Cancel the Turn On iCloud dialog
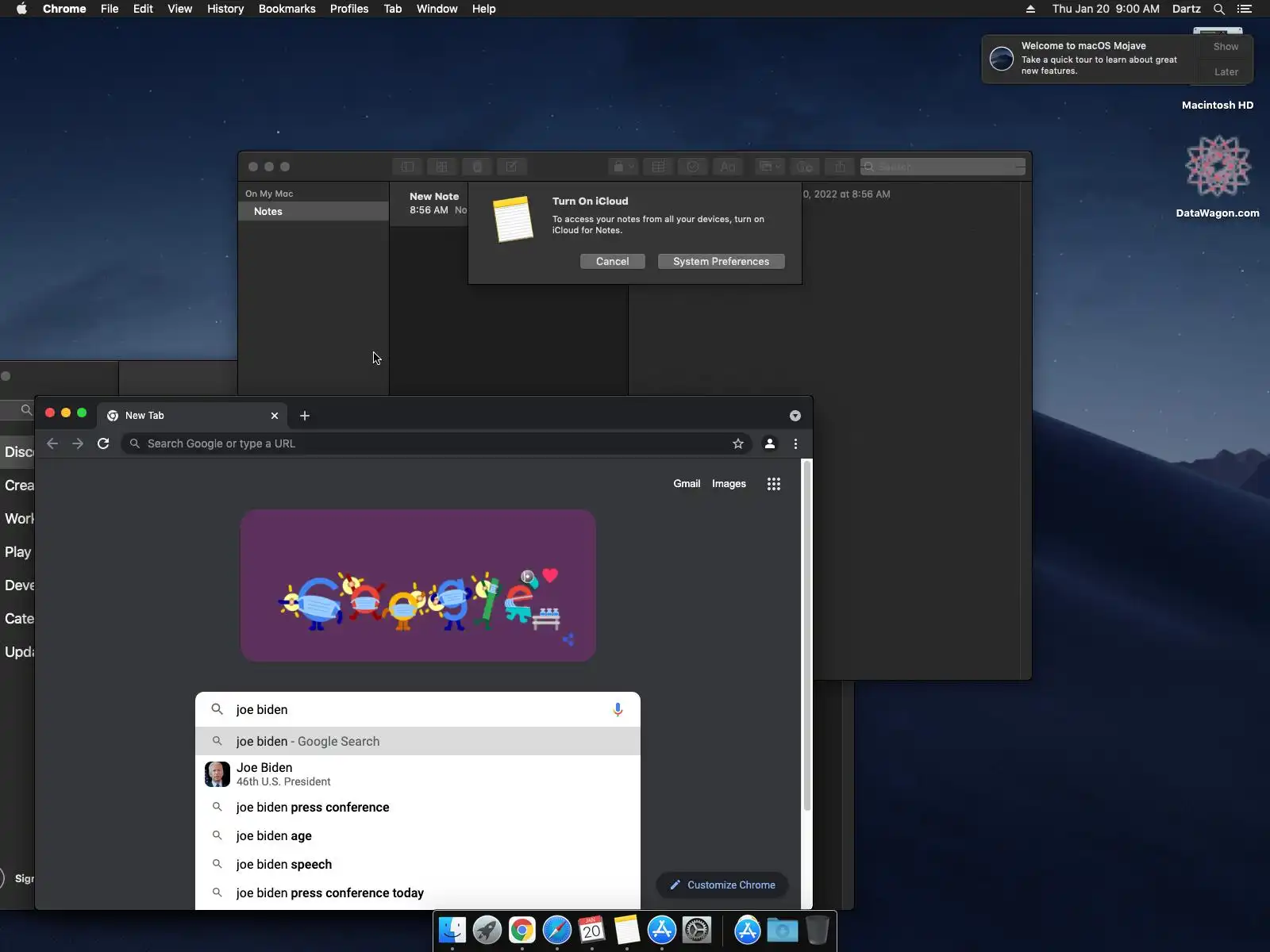This screenshot has width=1270, height=952. [x=613, y=262]
